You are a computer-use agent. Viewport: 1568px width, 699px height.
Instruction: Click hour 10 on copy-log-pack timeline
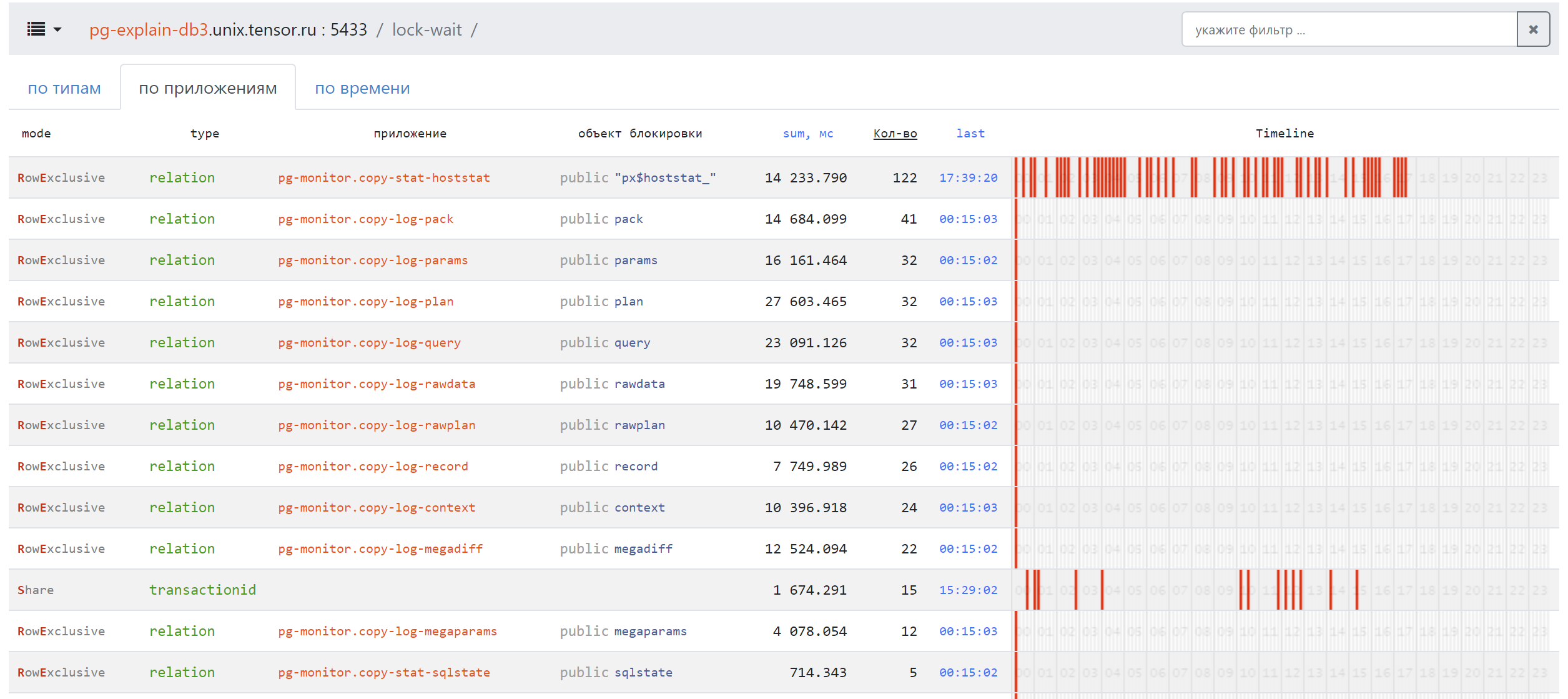pos(1248,219)
